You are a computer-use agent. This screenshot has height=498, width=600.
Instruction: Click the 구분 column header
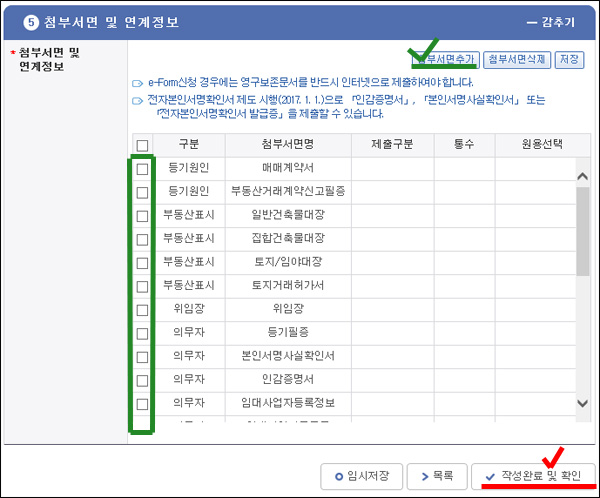pos(189,144)
